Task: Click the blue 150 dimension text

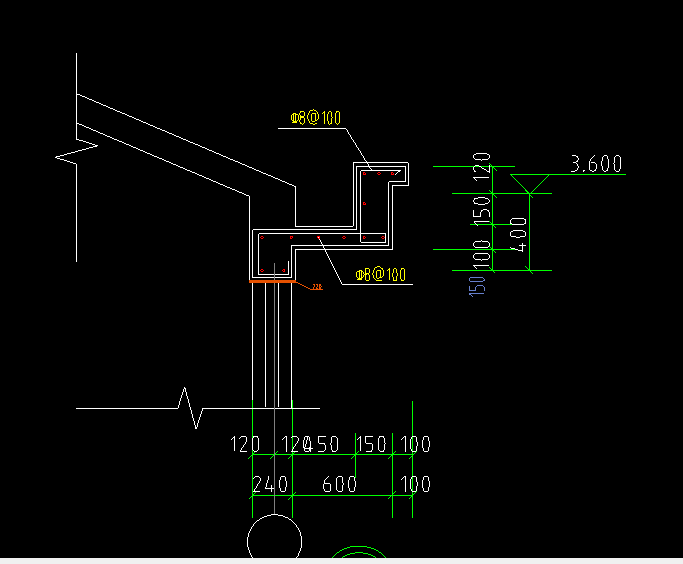Action: 477,286
